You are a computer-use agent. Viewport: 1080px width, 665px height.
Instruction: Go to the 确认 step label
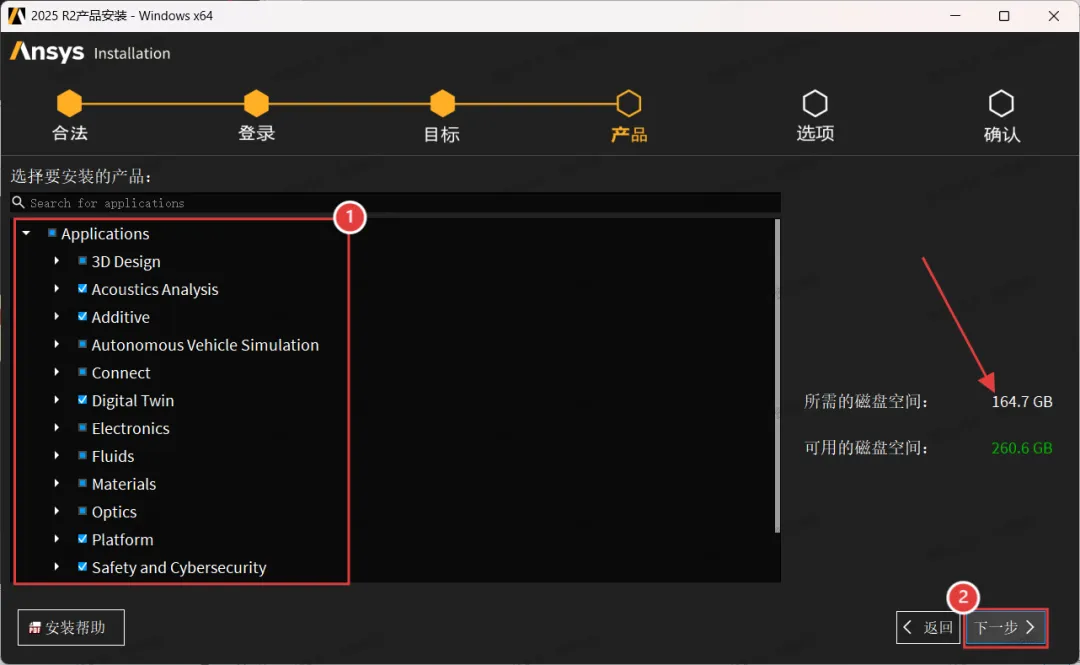tap(1001, 134)
